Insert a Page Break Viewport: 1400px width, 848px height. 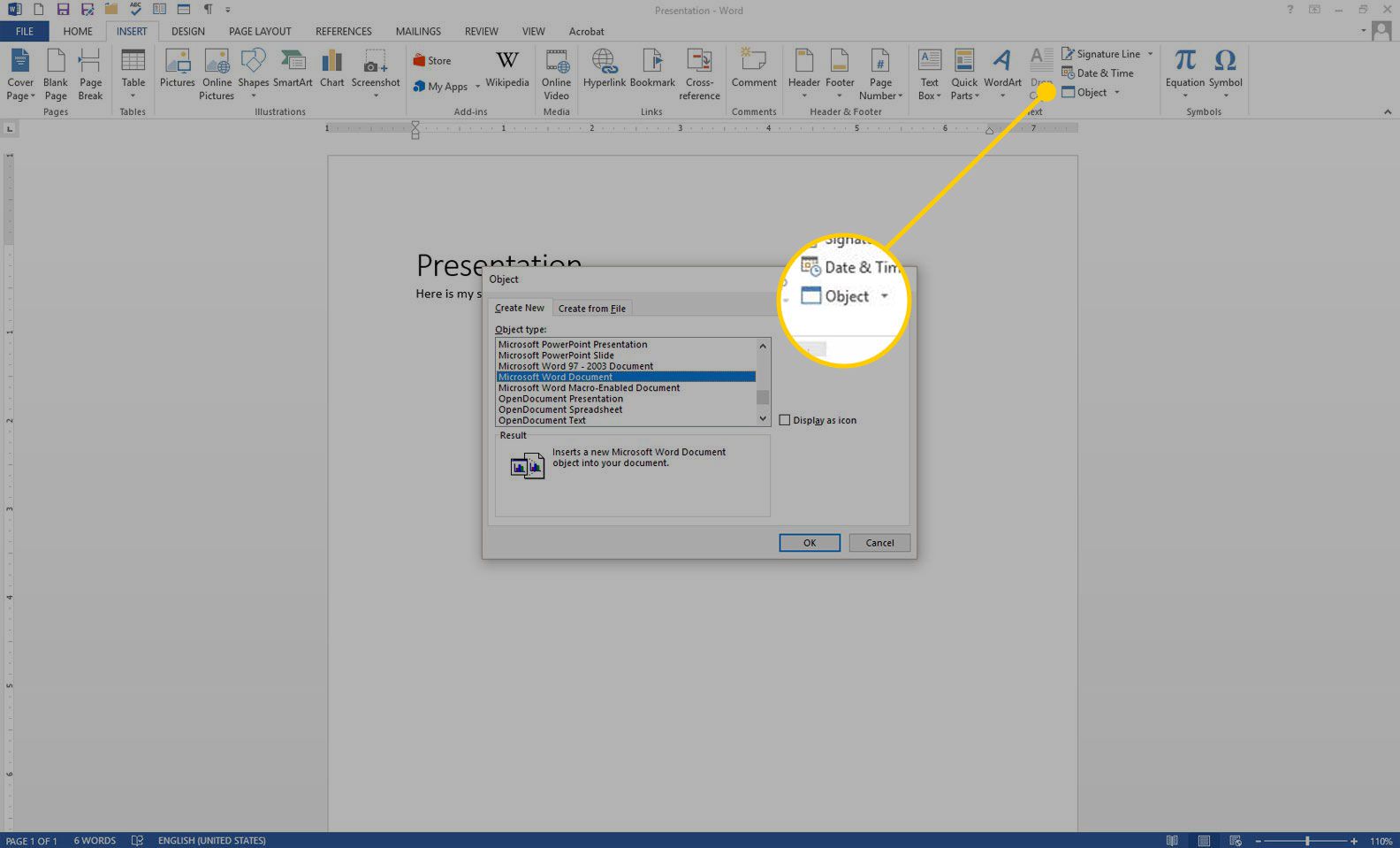click(90, 74)
